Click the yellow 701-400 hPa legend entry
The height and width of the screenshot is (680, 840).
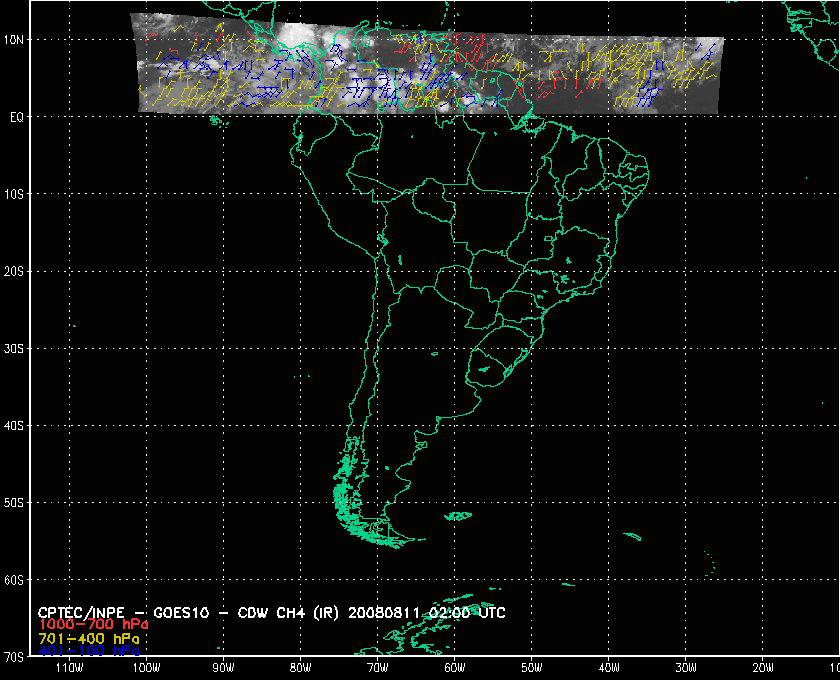88,639
